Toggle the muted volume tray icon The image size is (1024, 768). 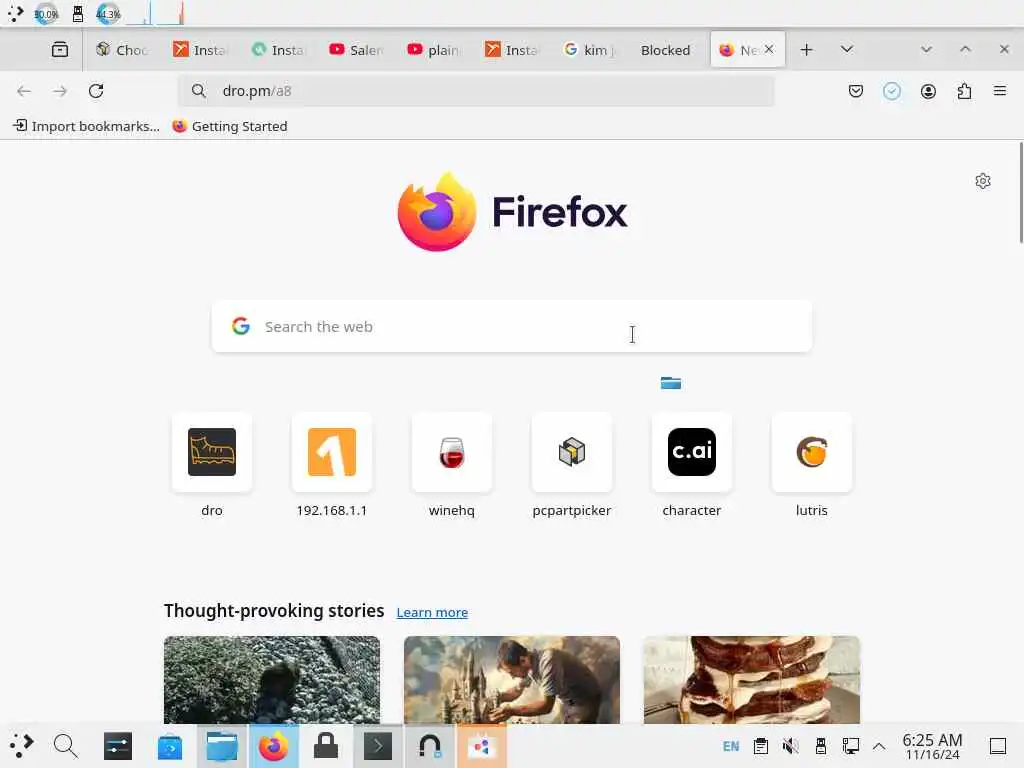click(790, 746)
